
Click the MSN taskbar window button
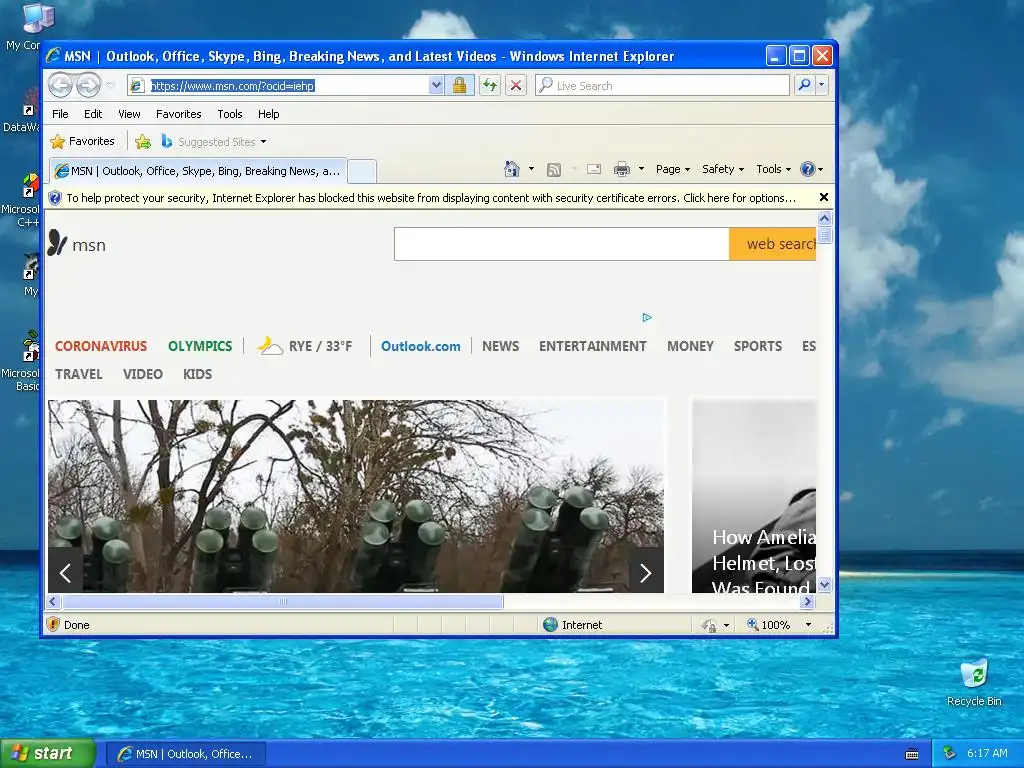(185, 754)
